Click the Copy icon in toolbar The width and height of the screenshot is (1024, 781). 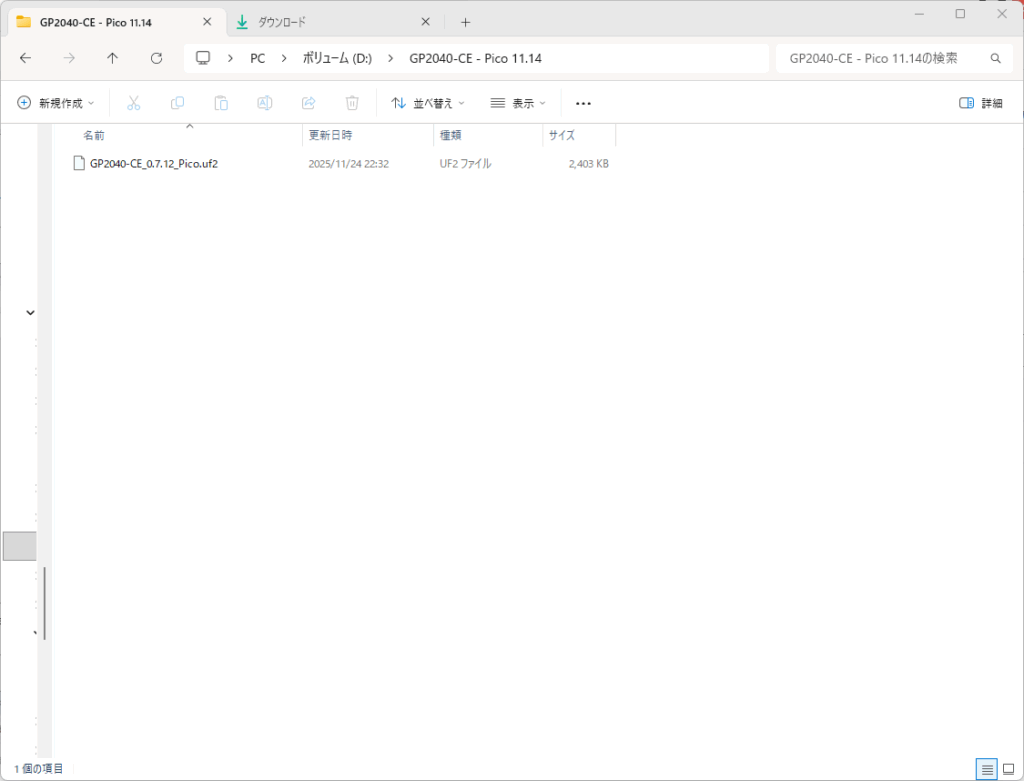pos(177,103)
